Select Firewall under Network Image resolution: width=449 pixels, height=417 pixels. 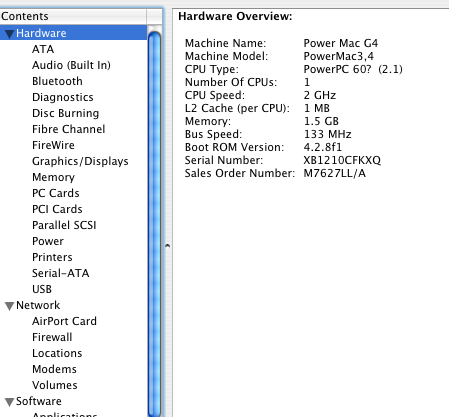[x=52, y=337]
